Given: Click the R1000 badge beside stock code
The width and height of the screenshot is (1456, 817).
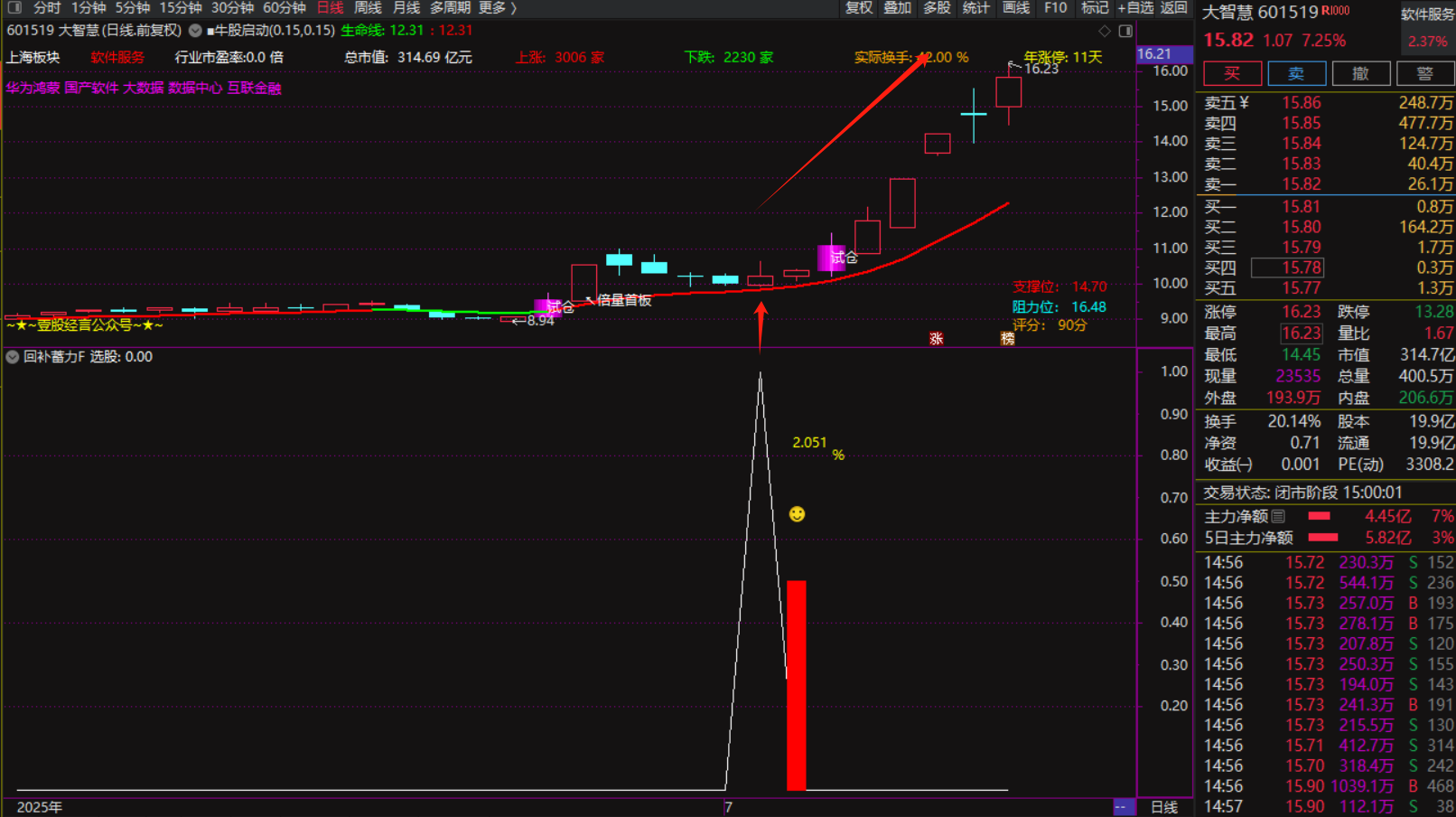Looking at the screenshot, I should pyautogui.click(x=1336, y=11).
